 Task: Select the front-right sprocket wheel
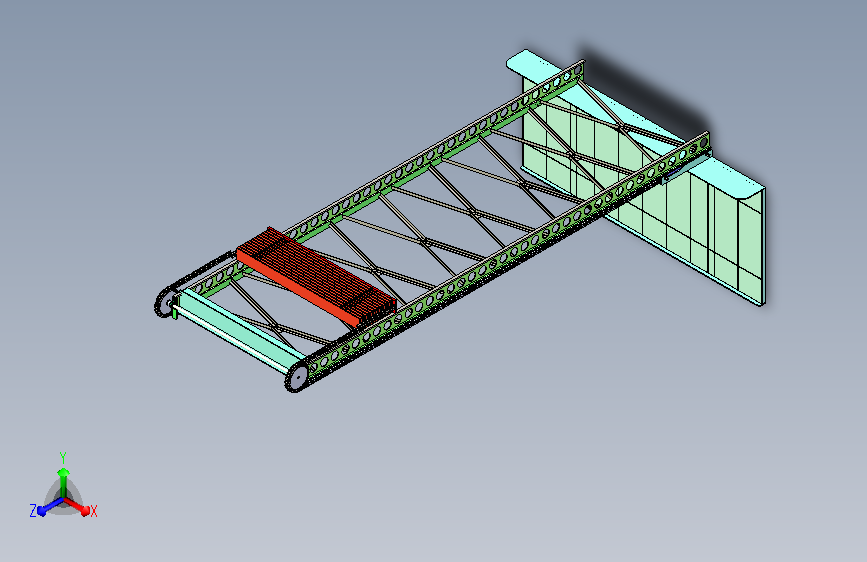pyautogui.click(x=297, y=377)
